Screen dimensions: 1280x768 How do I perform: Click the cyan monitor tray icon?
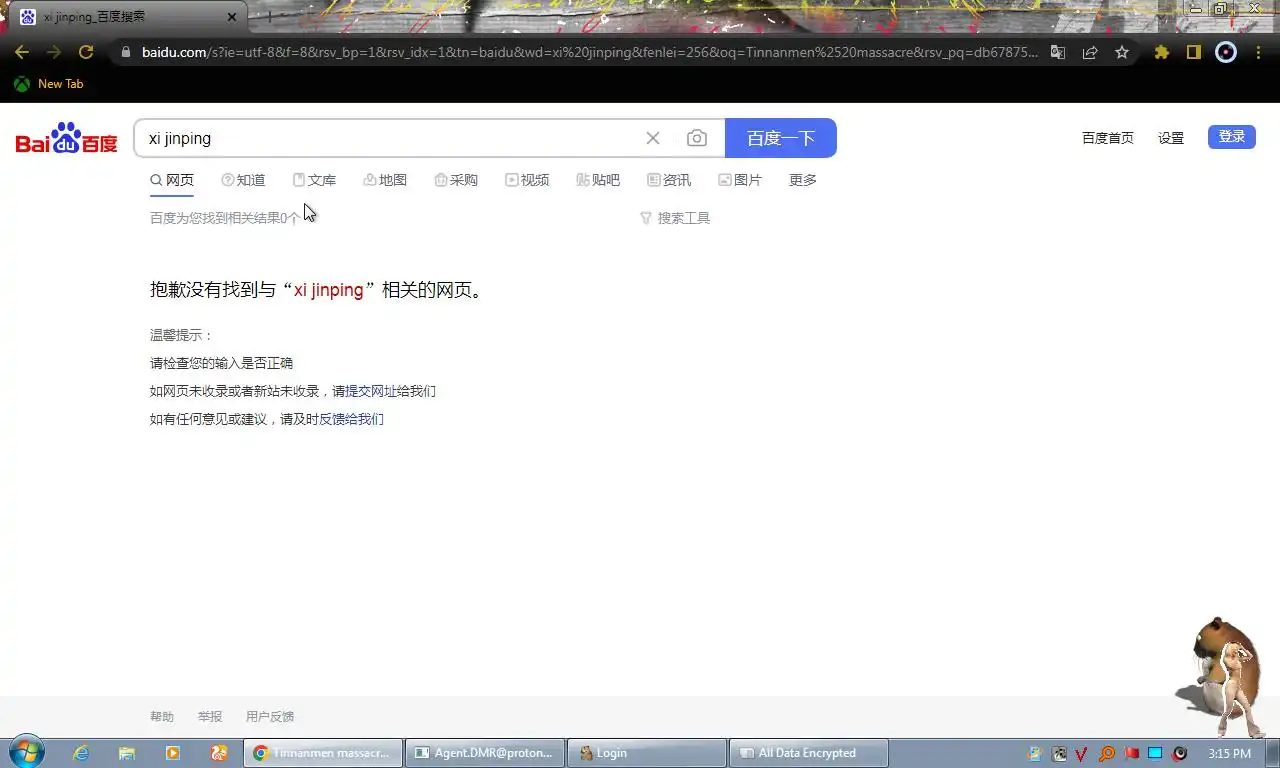pyautogui.click(x=1156, y=753)
